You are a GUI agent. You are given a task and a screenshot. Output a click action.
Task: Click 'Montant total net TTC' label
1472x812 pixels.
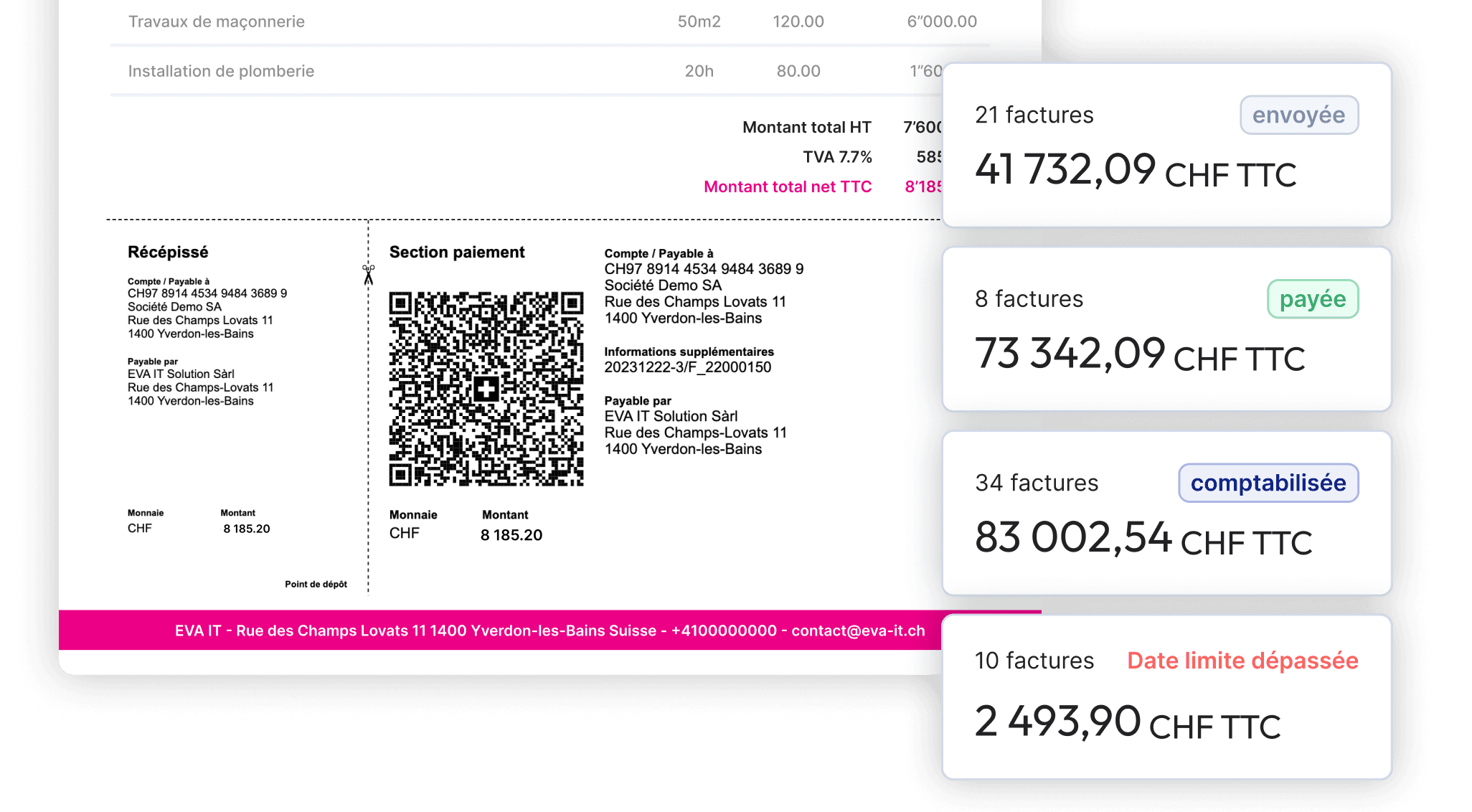pos(787,187)
